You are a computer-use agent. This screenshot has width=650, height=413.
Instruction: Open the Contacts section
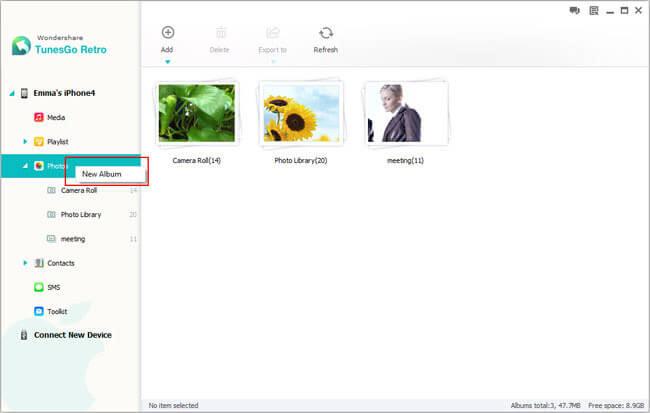click(61, 263)
